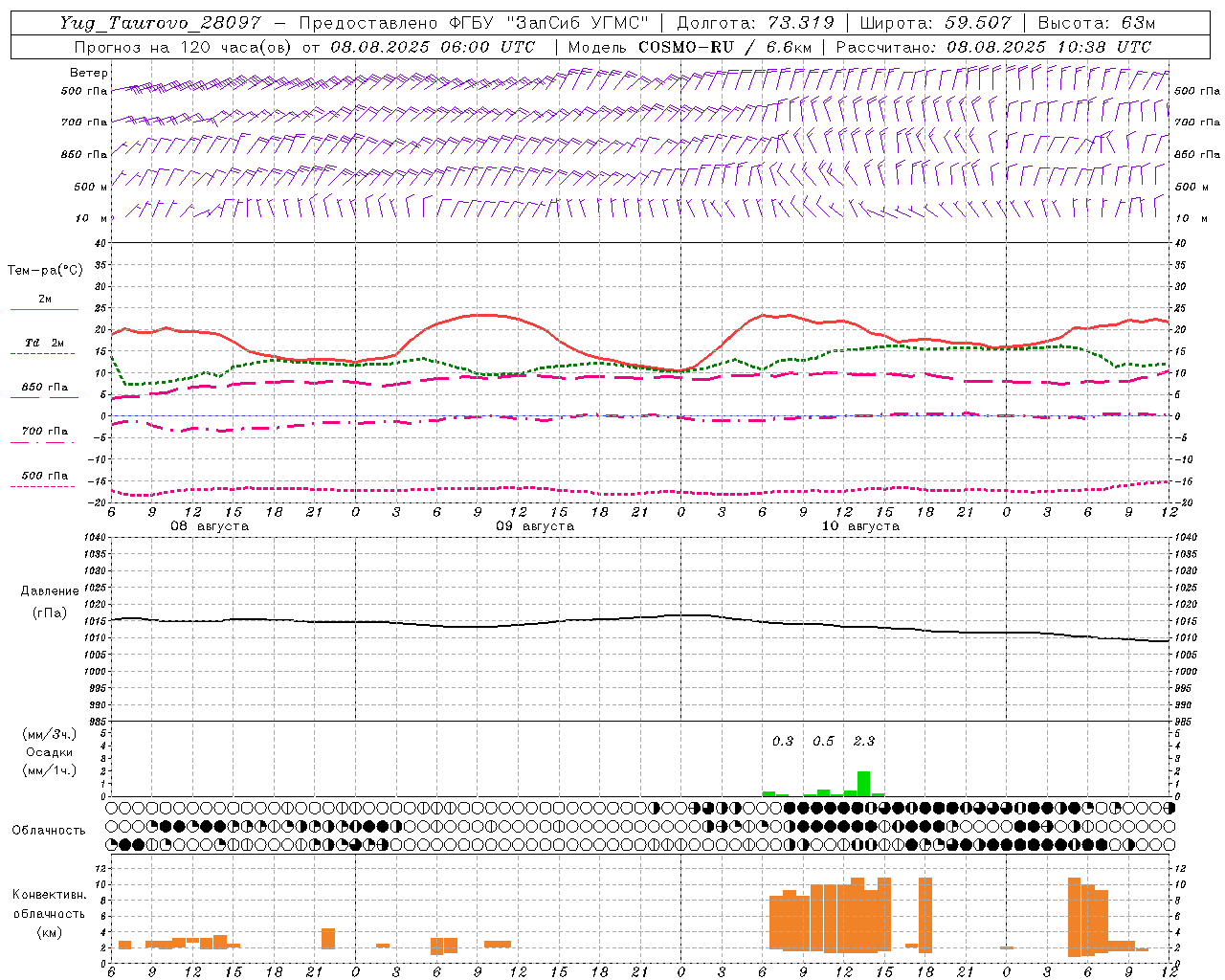This screenshot has width=1225, height=980.
Task: Click the "Широта: 59.507" header value
Action: click(x=935, y=23)
